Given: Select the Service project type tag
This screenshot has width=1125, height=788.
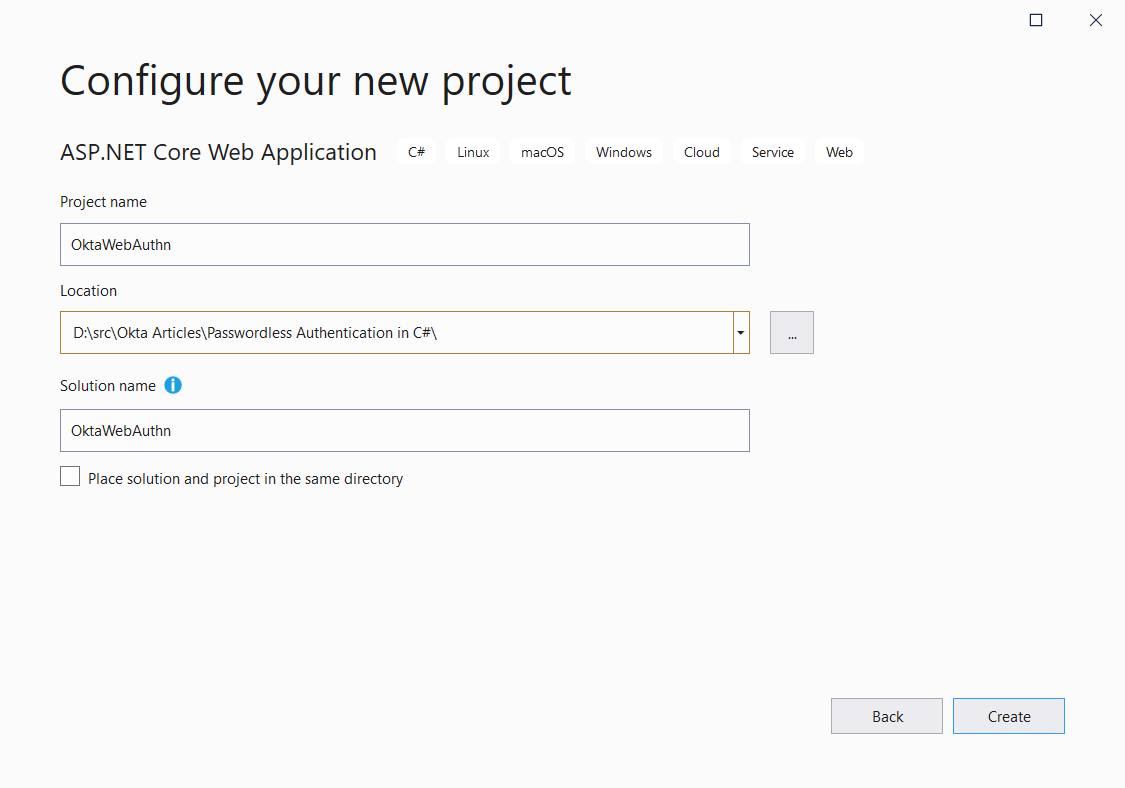Looking at the screenshot, I should (x=772, y=152).
